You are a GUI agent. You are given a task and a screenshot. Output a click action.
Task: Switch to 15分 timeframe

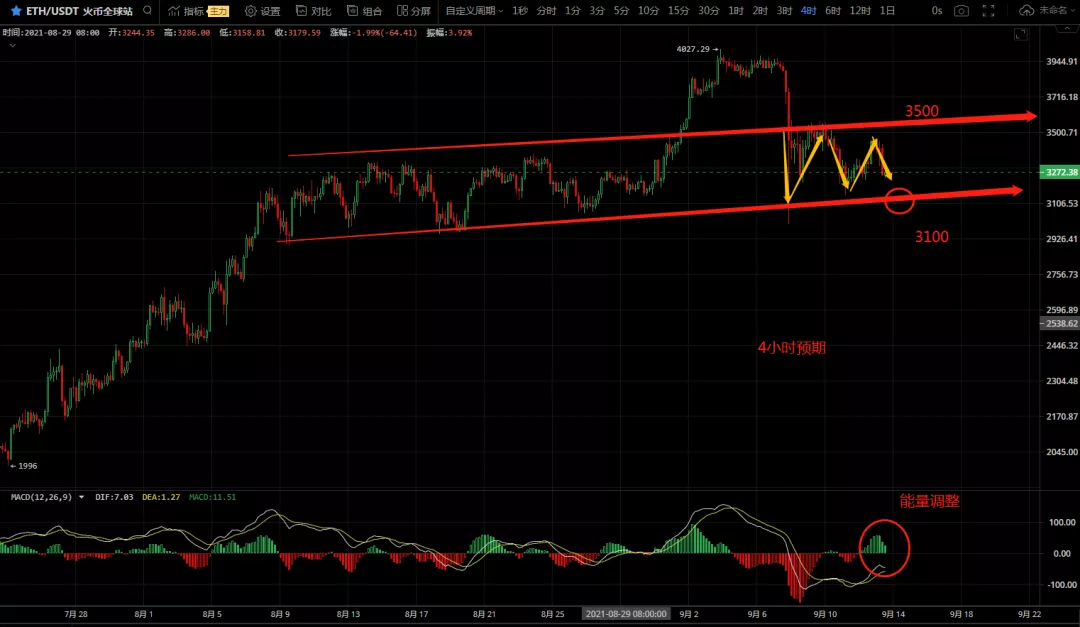[678, 11]
